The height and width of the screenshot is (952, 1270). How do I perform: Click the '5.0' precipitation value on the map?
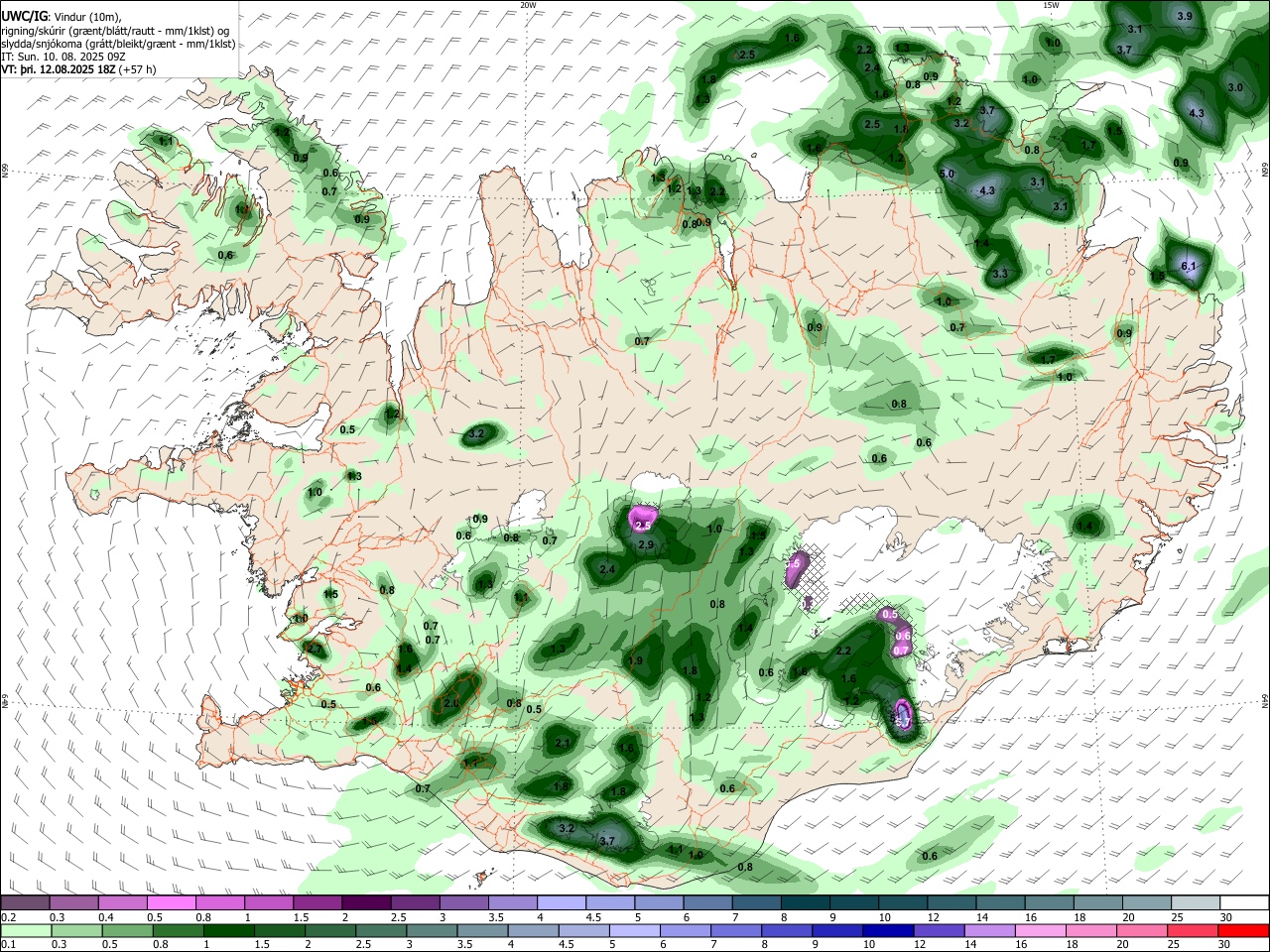[947, 175]
